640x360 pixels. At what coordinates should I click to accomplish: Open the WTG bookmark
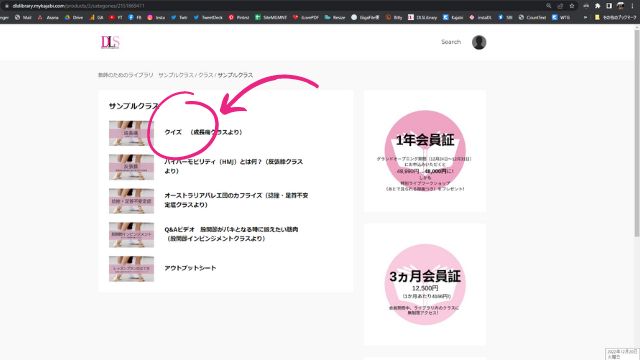click(561, 18)
